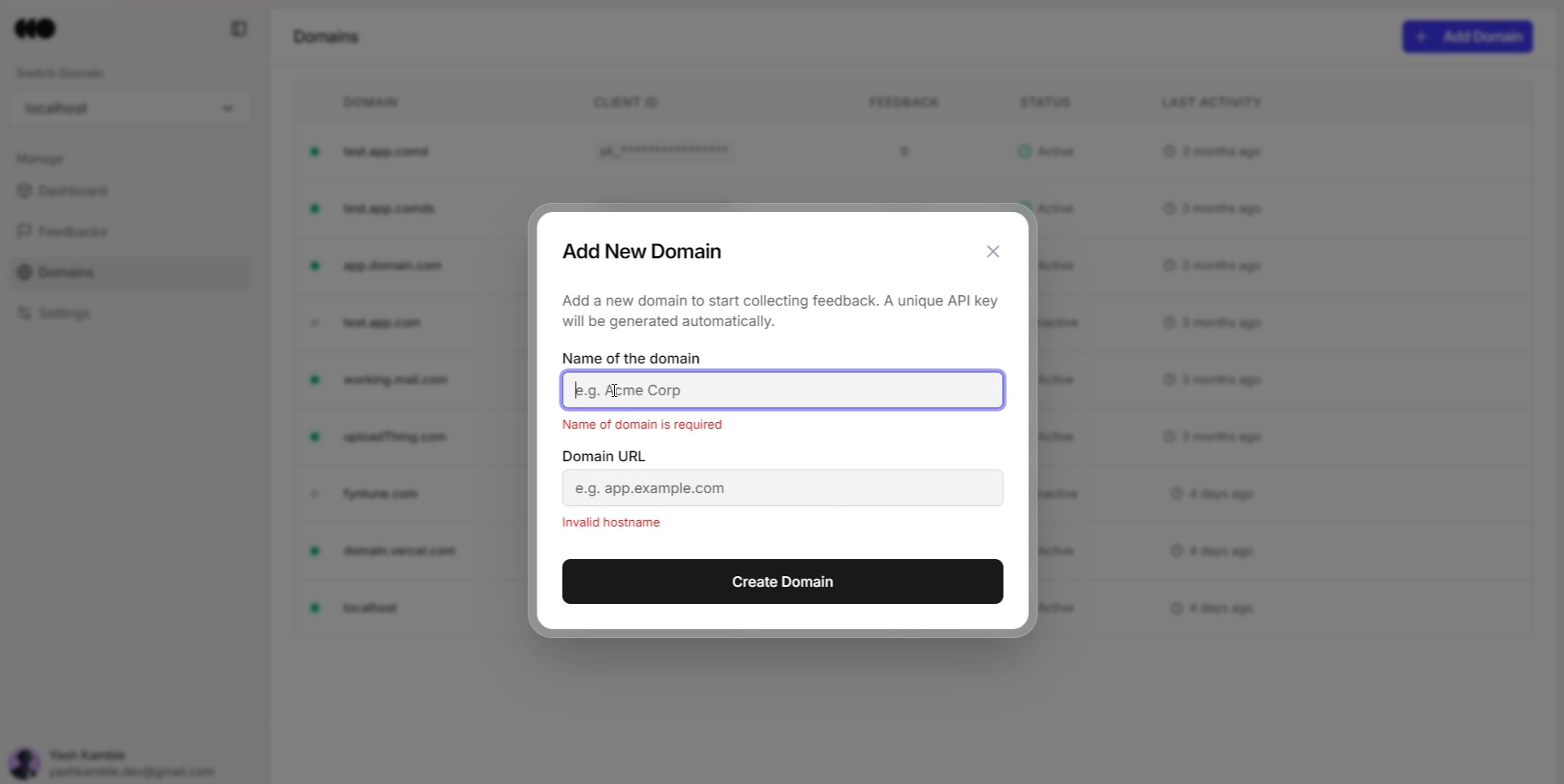Focus the Name of the domain field
Viewport: 1564px width, 784px height.
click(782, 390)
